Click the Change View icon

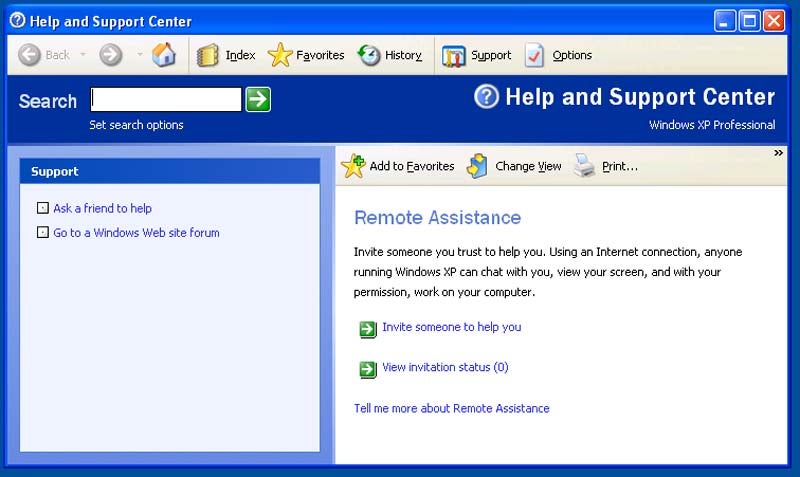pos(478,166)
